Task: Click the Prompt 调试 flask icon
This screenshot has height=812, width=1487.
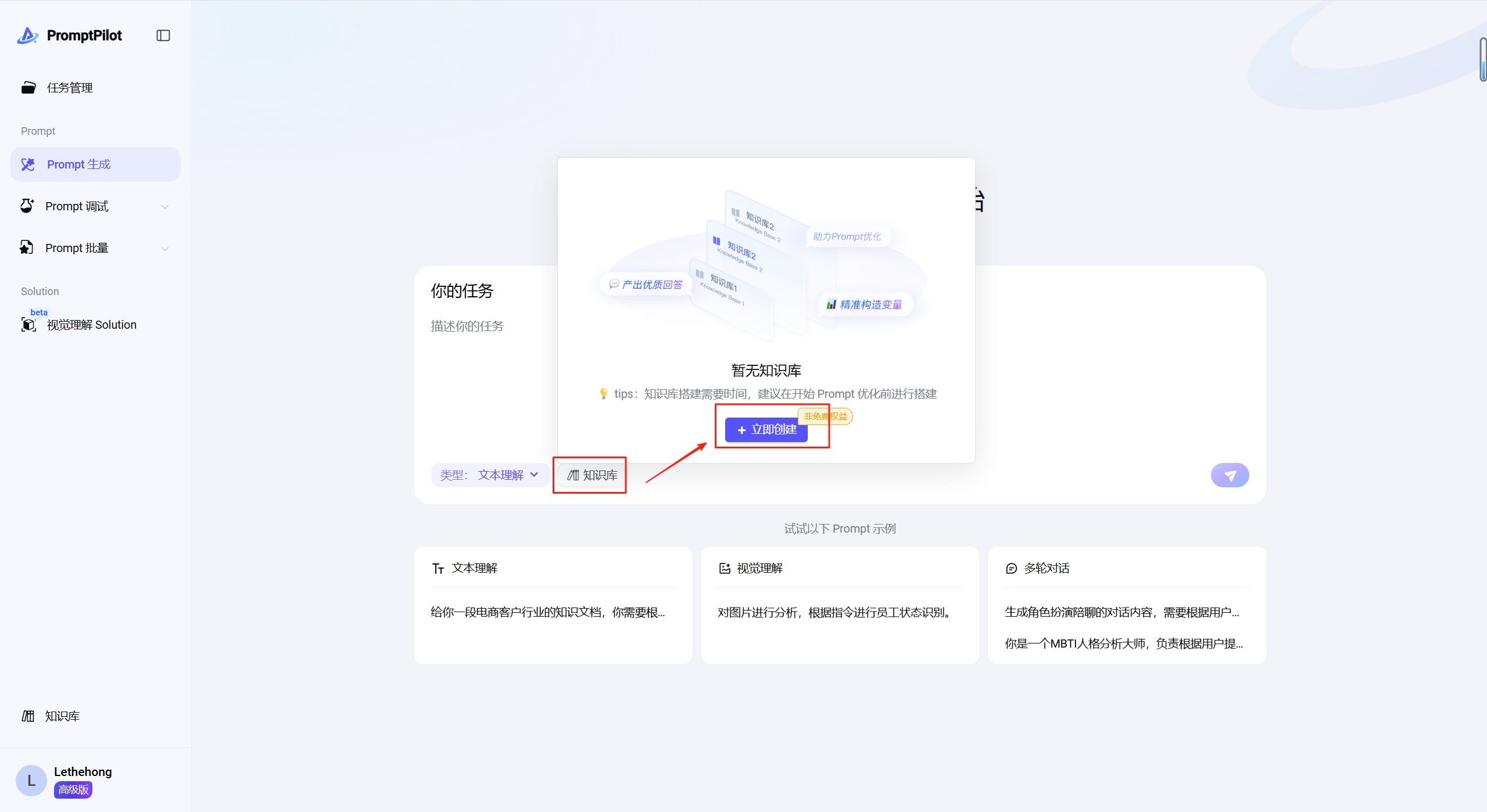Action: 27,206
